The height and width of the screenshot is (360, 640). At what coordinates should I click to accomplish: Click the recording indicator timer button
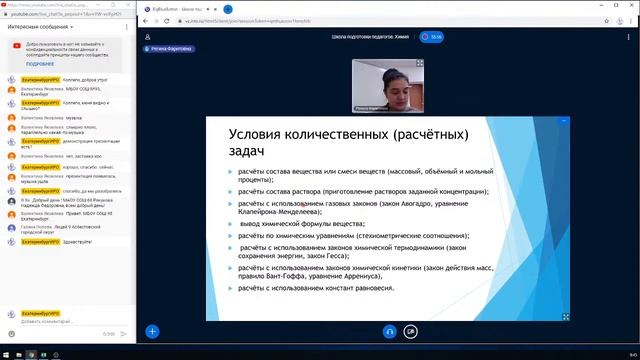(431, 37)
